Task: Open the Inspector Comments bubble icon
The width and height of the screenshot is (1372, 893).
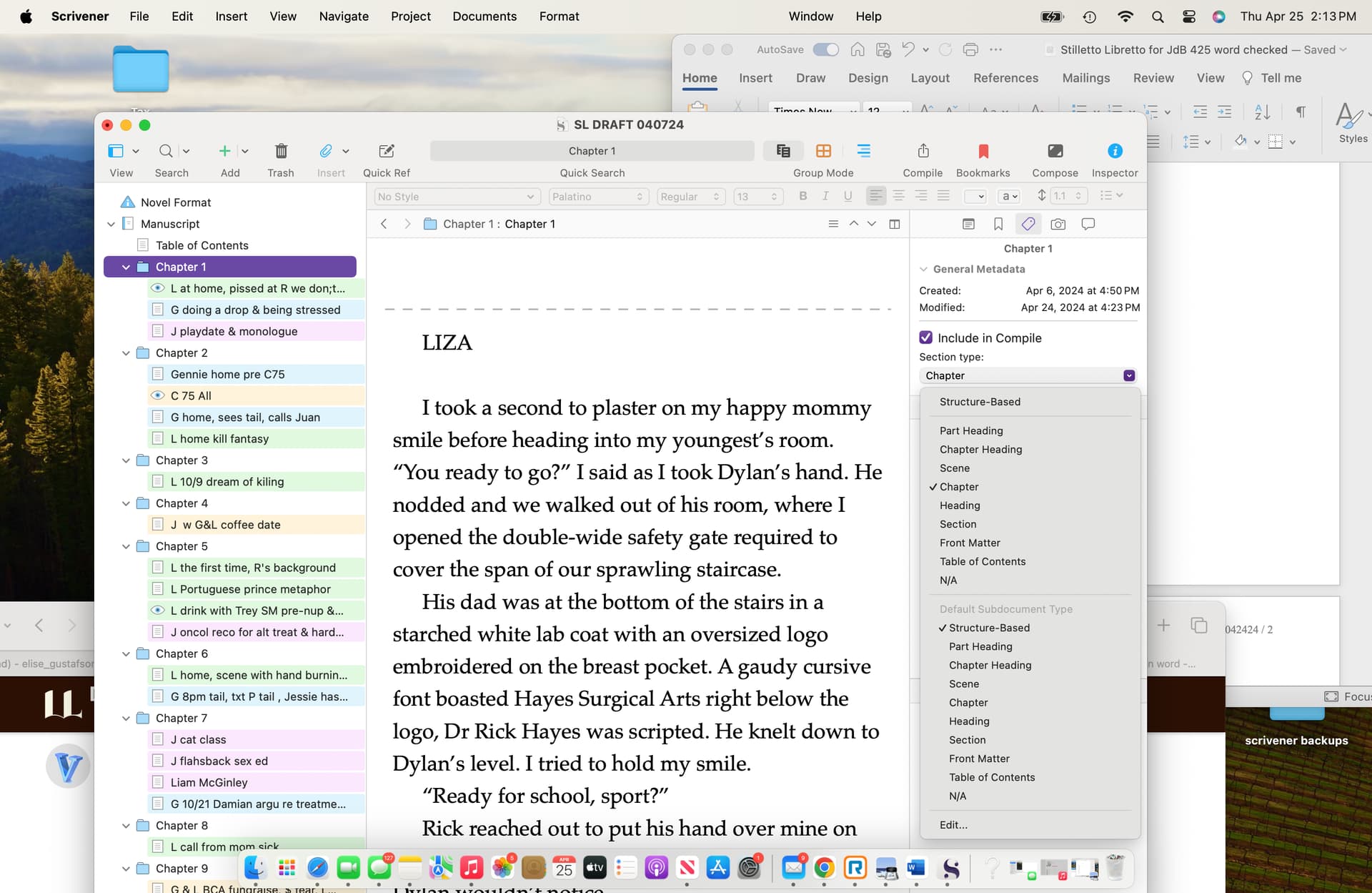Action: (1088, 224)
